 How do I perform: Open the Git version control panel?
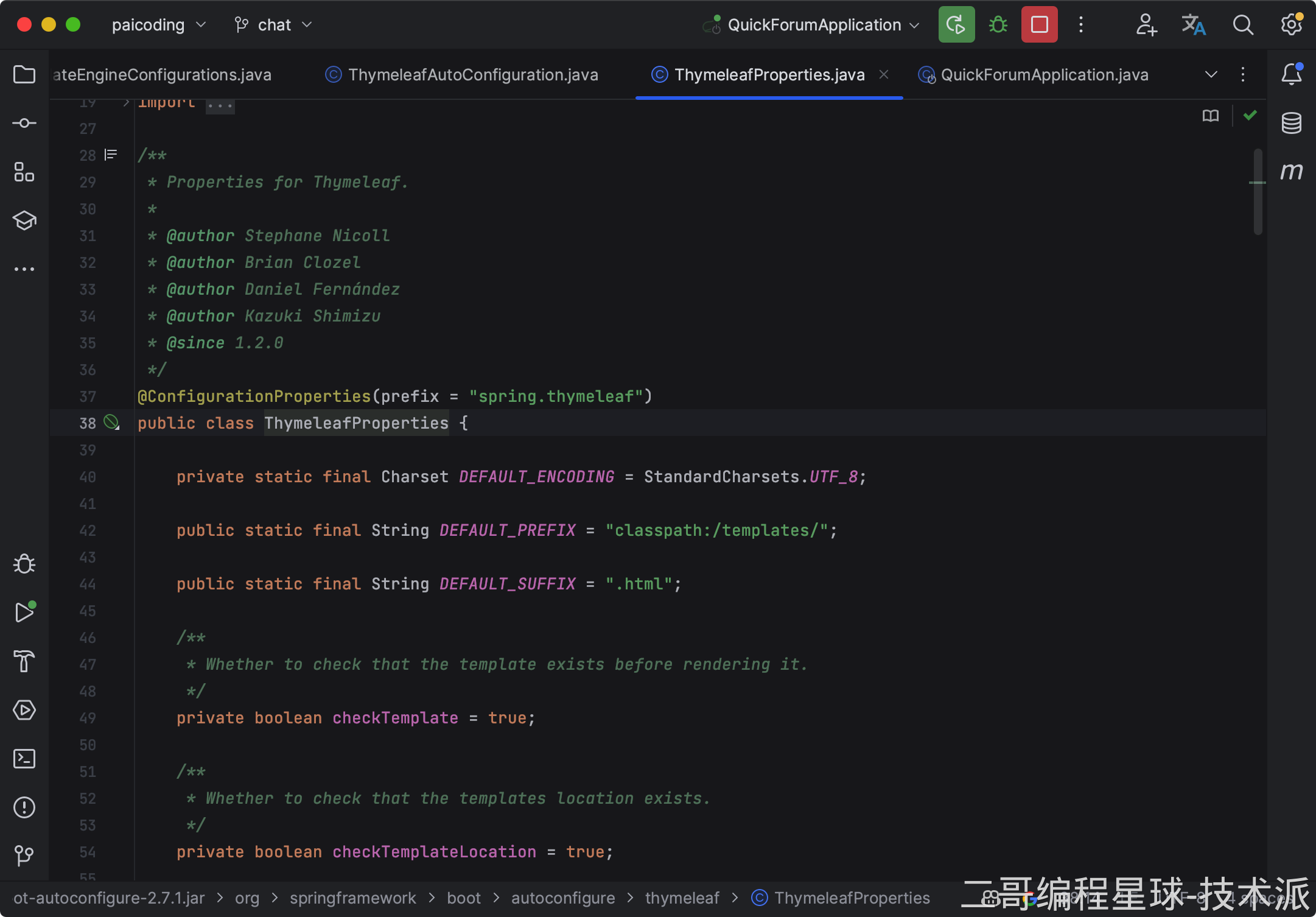(x=24, y=856)
